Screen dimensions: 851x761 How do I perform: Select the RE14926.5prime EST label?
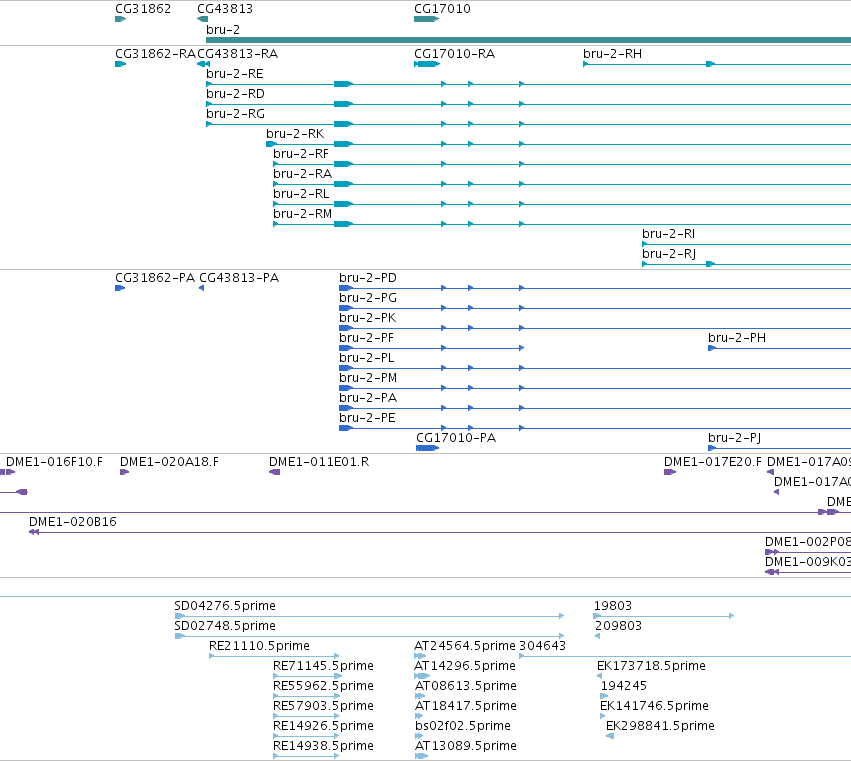323,726
